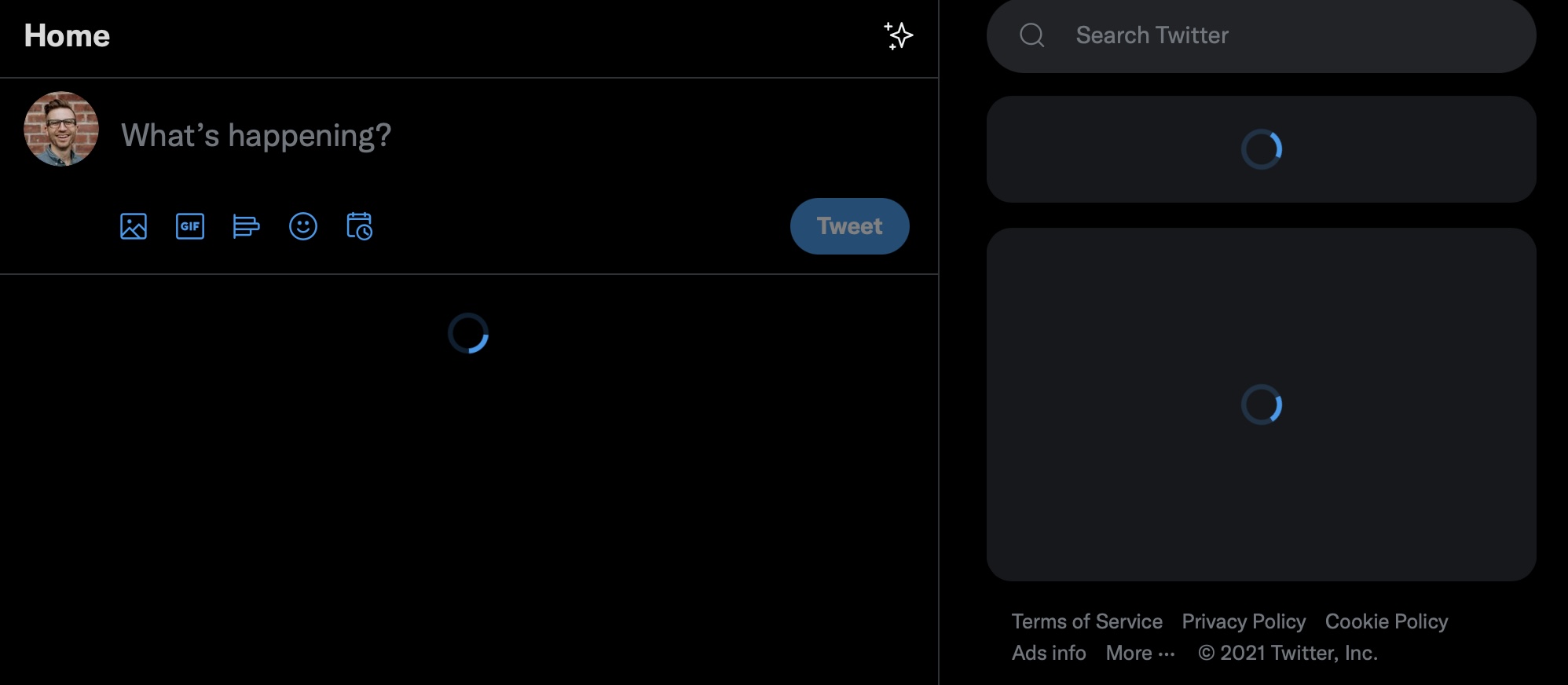Open the Cookie Policy link

1386,621
